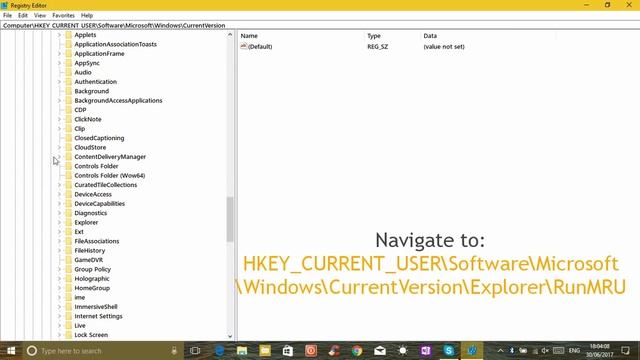Open the Help menu

pos(87,16)
